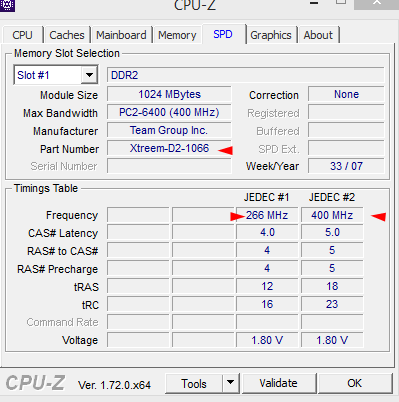Click the Max Bandwidth PC2-6400 field
The image size is (399, 402).
(x=169, y=112)
